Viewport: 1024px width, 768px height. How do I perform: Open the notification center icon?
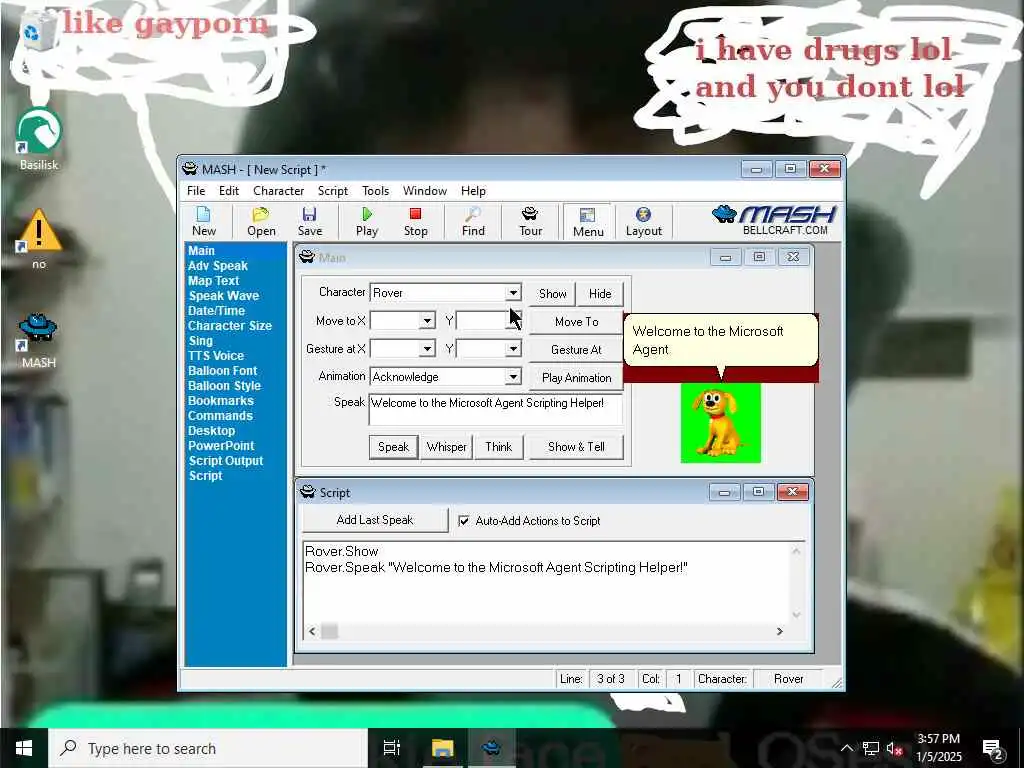point(993,748)
